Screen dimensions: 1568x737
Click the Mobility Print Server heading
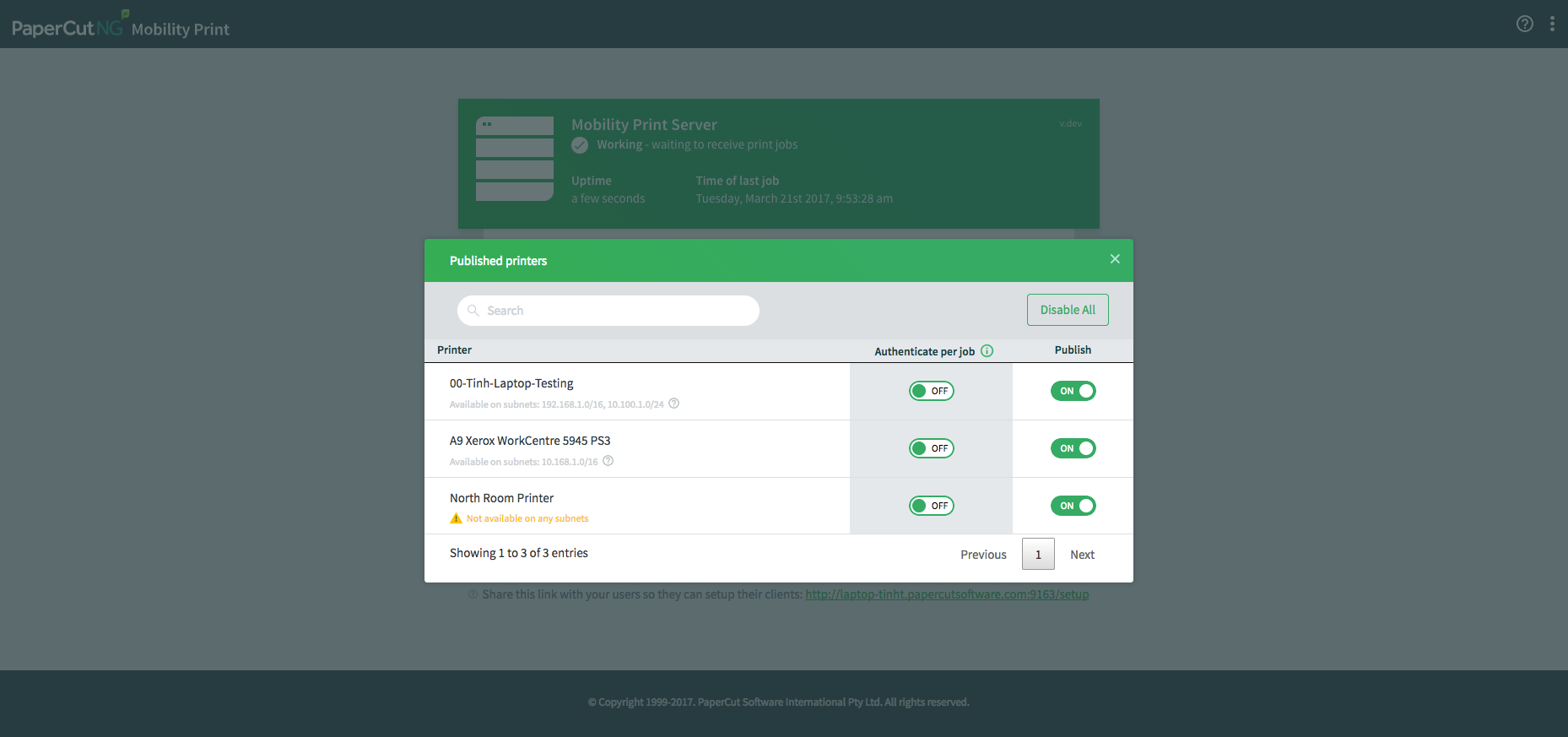[x=644, y=124]
